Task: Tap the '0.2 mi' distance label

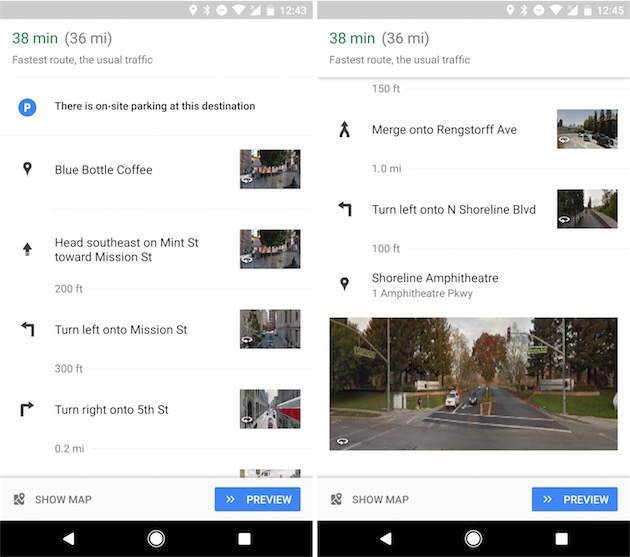Action: (x=70, y=448)
